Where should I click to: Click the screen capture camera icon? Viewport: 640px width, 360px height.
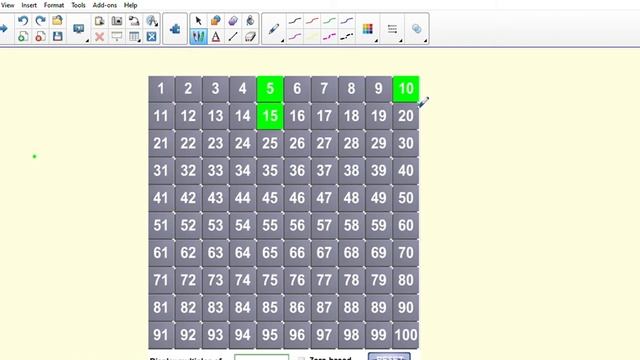117,21
